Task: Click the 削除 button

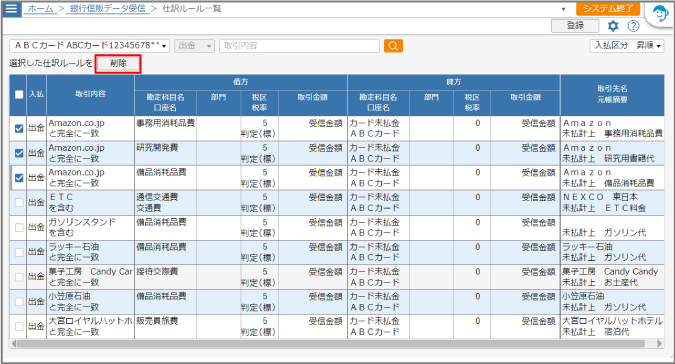Action: point(118,63)
